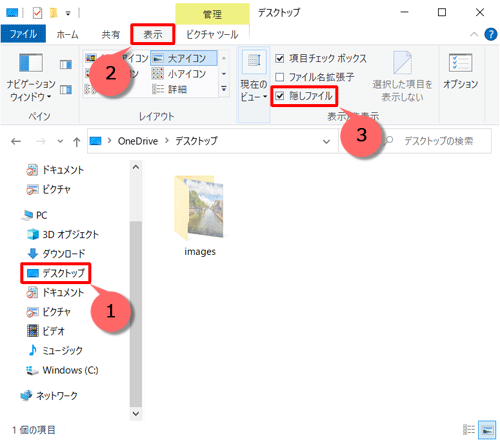This screenshot has height=440, width=500.
Task: Switch to the 共有 ribbon tab
Action: click(x=111, y=34)
